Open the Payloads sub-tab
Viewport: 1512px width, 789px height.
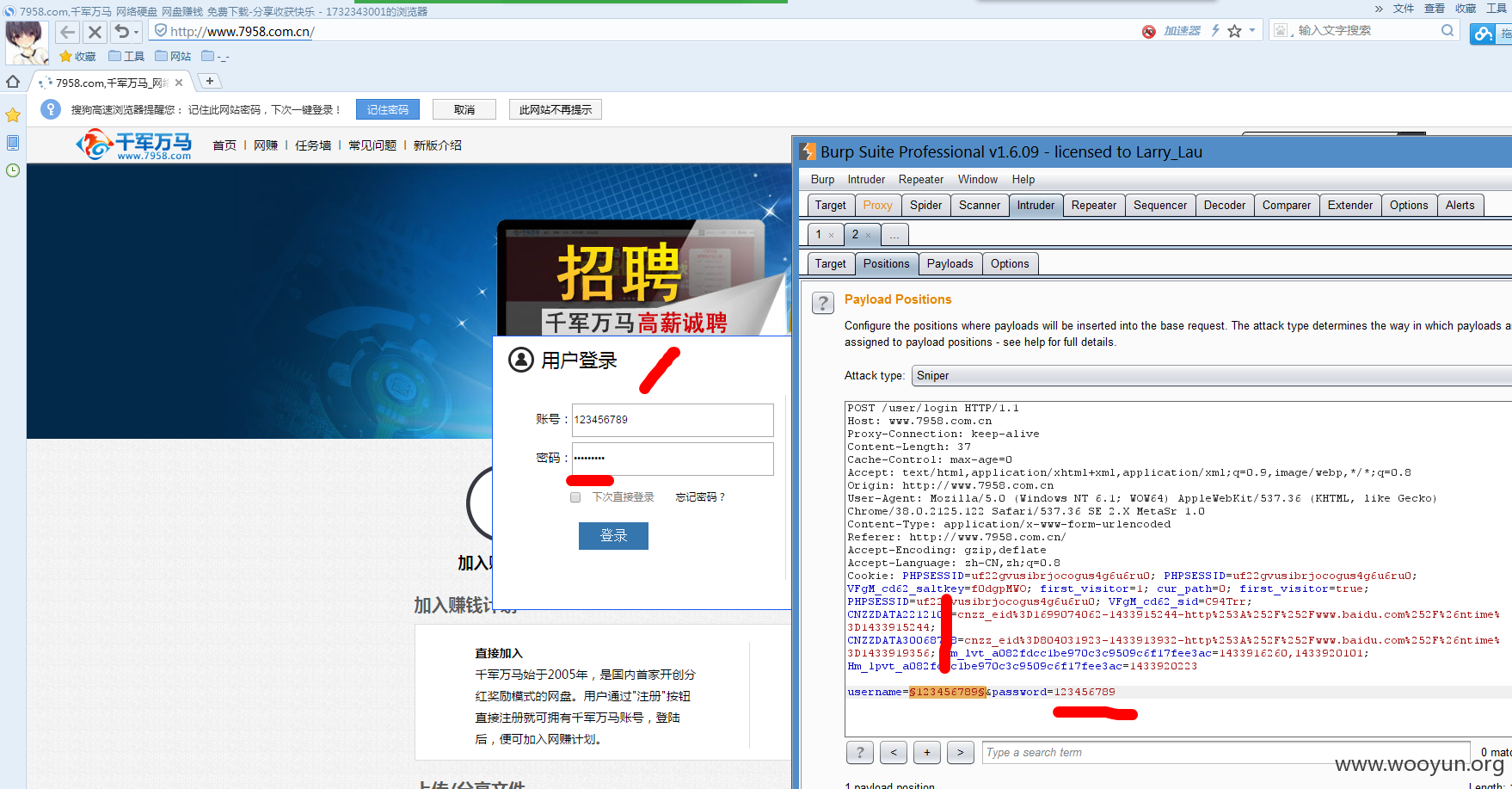point(950,263)
